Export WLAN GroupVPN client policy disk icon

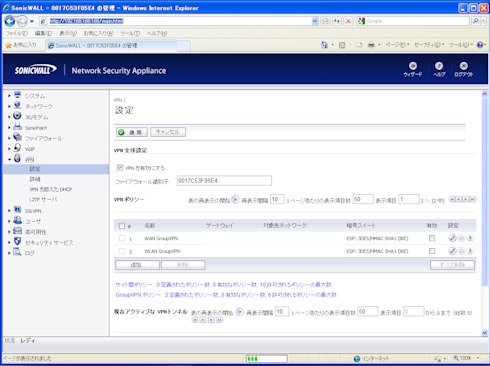pos(470,251)
